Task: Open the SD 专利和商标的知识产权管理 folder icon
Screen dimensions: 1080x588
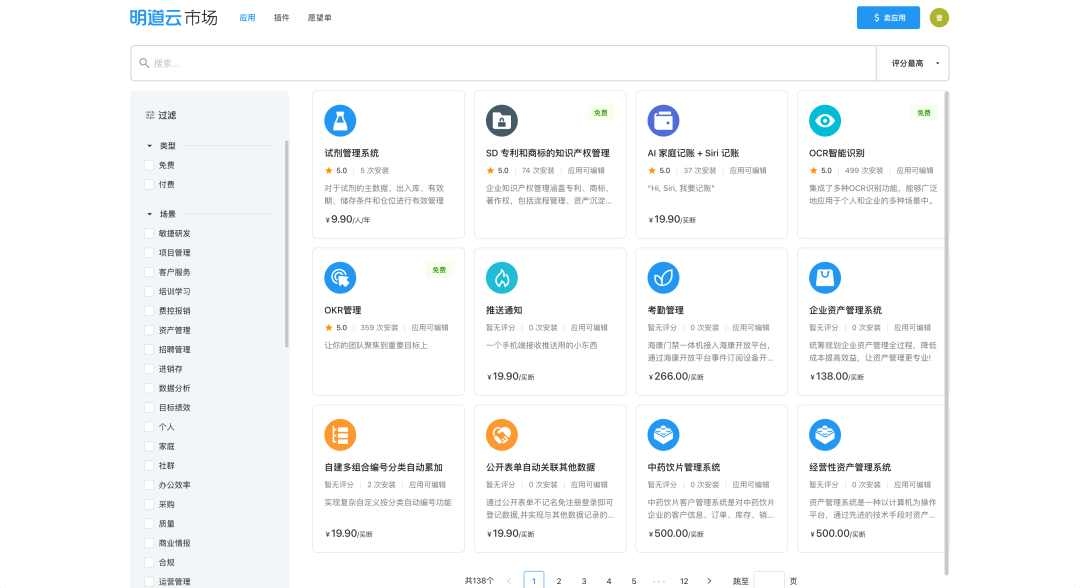Action: click(501, 120)
